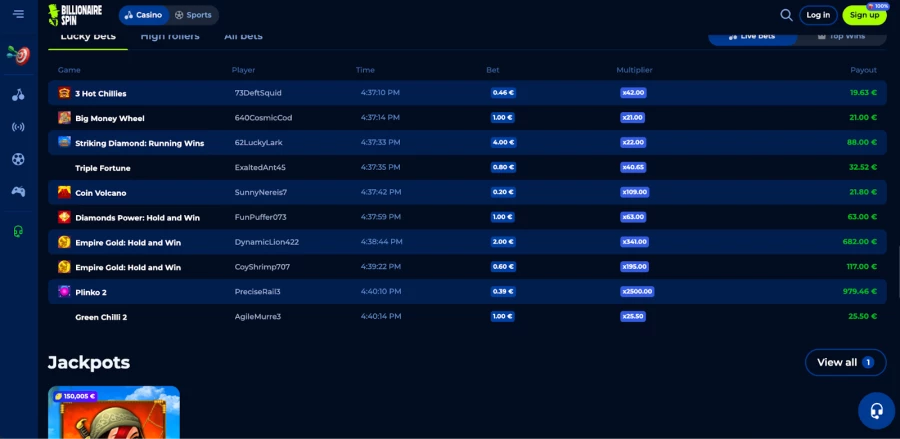Click the 979.46 € payout value
The height and width of the screenshot is (439, 900).
pos(860,292)
